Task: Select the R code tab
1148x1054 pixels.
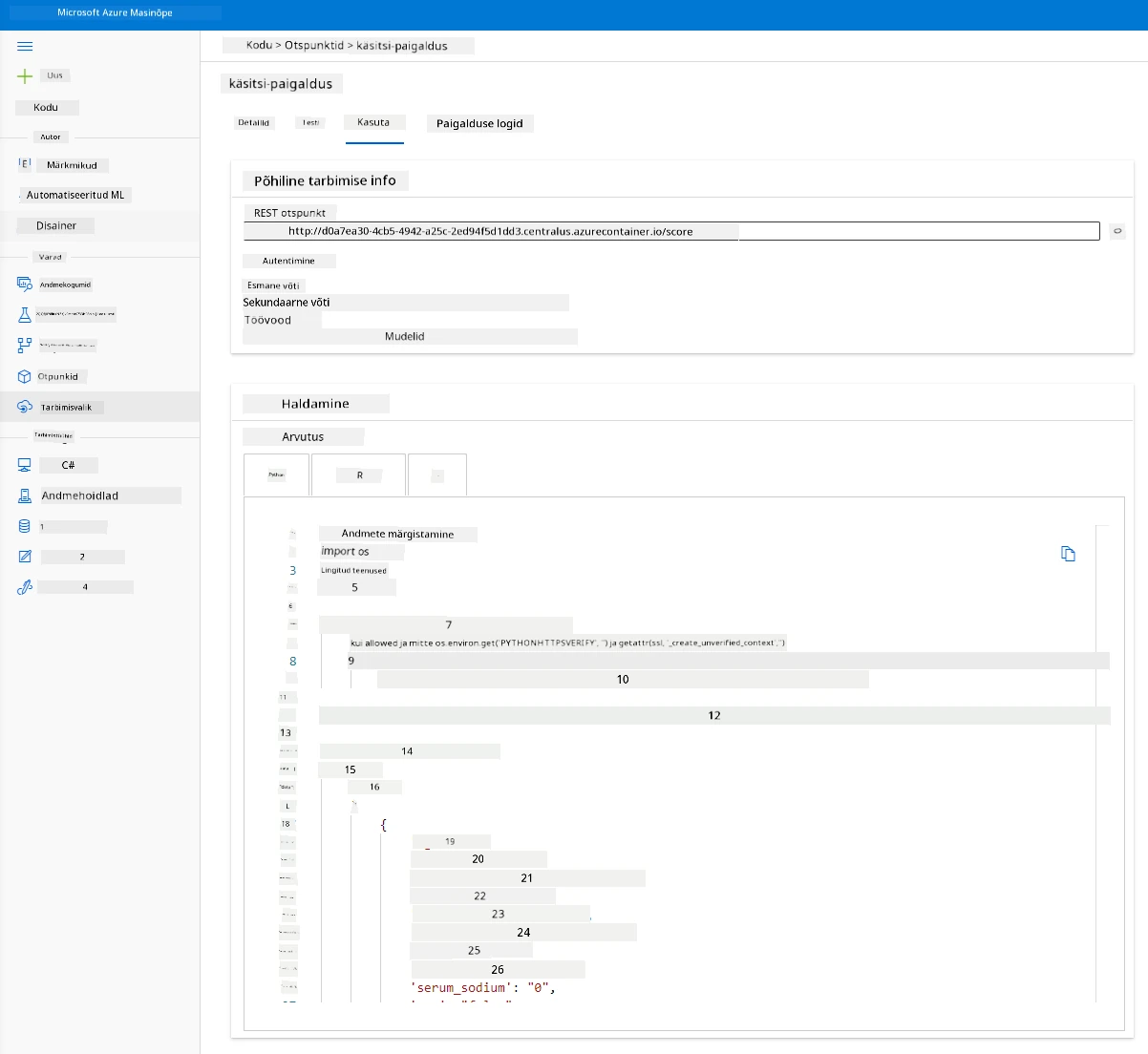Action: pos(359,474)
